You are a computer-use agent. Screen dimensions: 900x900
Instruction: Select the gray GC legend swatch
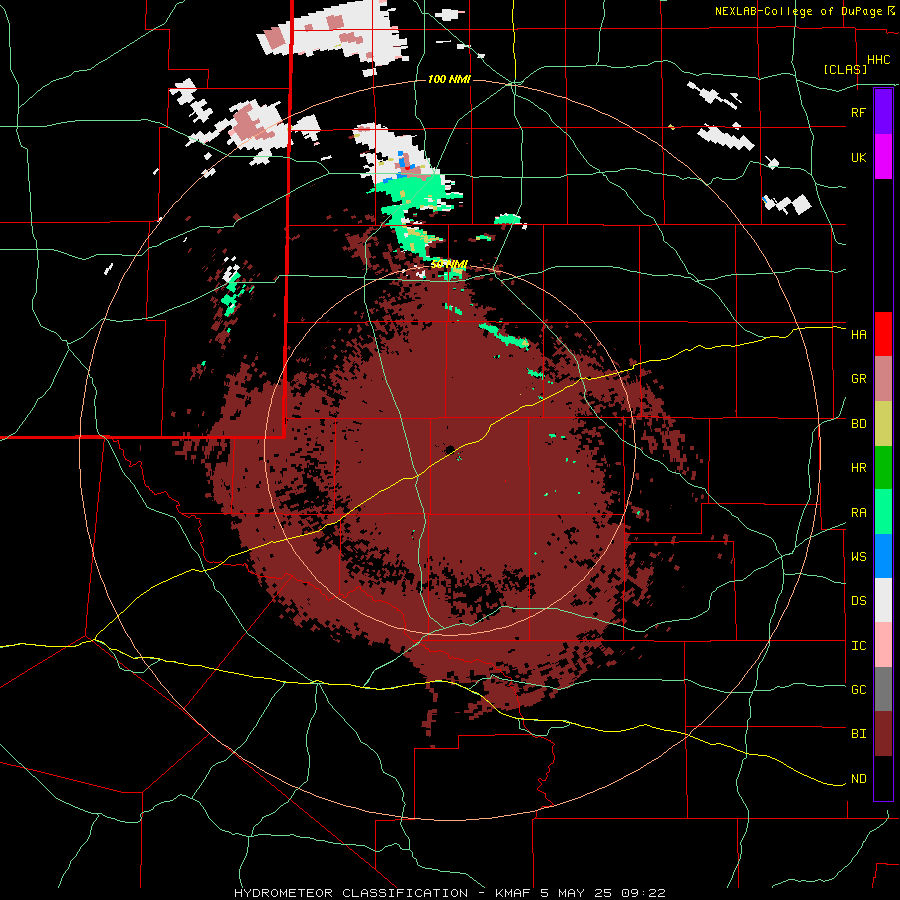(x=883, y=689)
